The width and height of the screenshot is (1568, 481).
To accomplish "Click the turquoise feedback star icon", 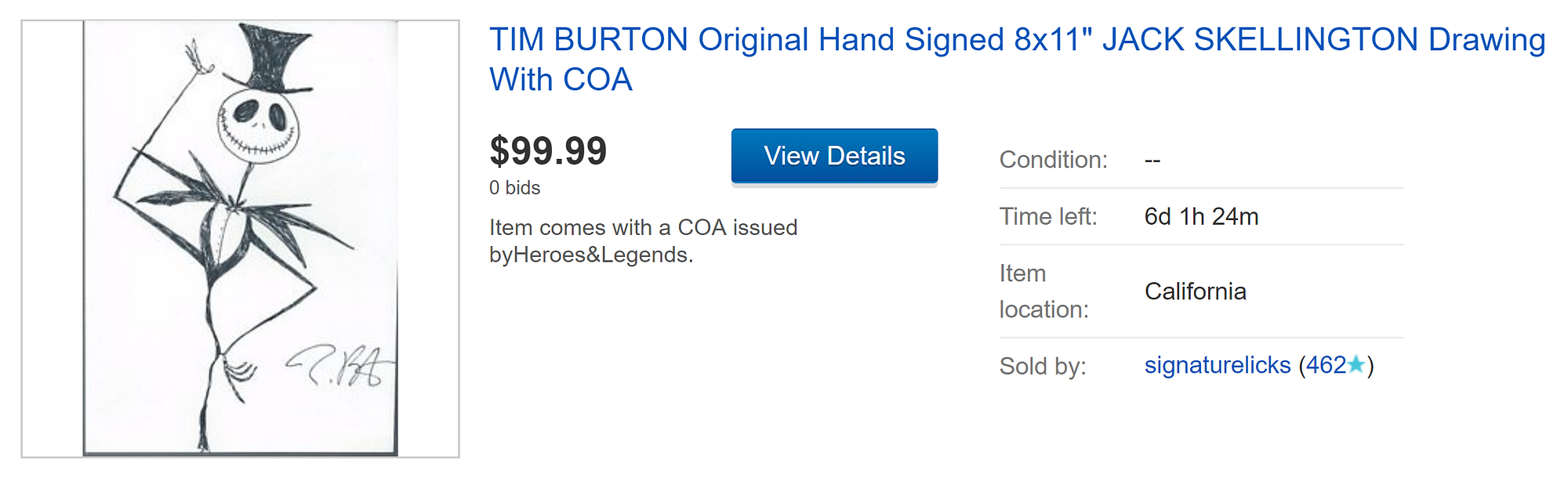I will (1356, 364).
